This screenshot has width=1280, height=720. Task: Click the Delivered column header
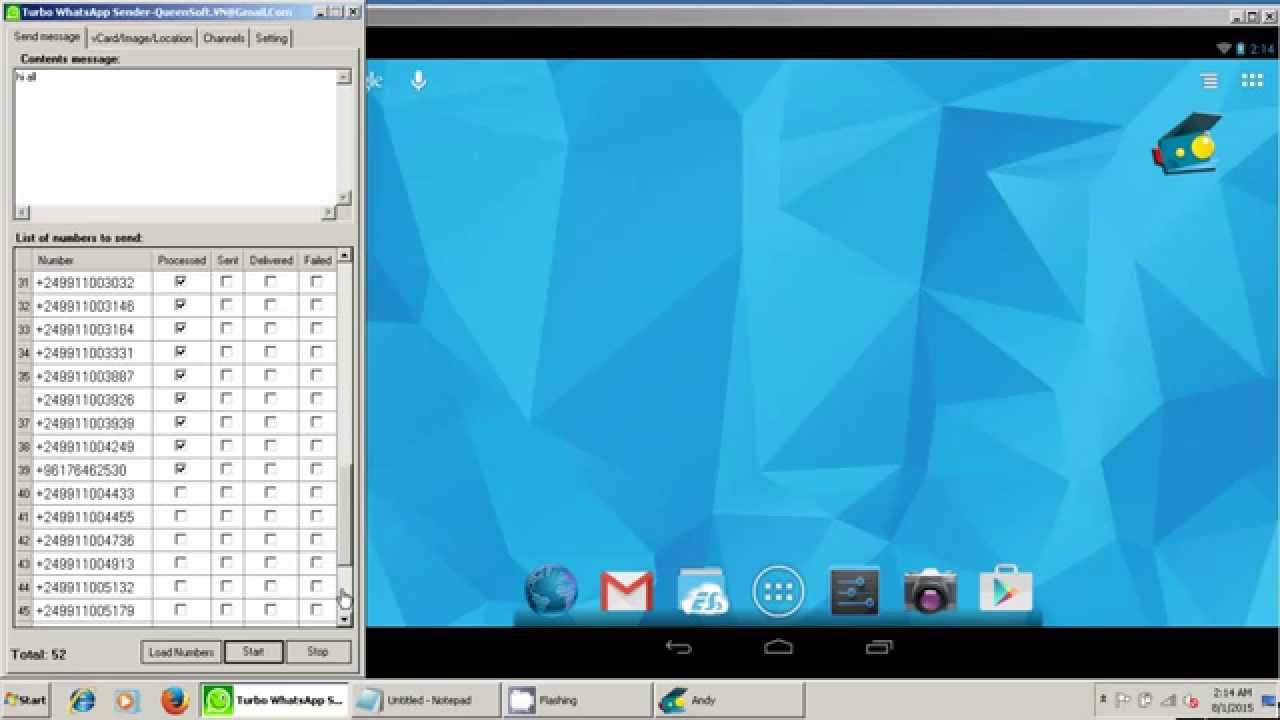tap(270, 260)
